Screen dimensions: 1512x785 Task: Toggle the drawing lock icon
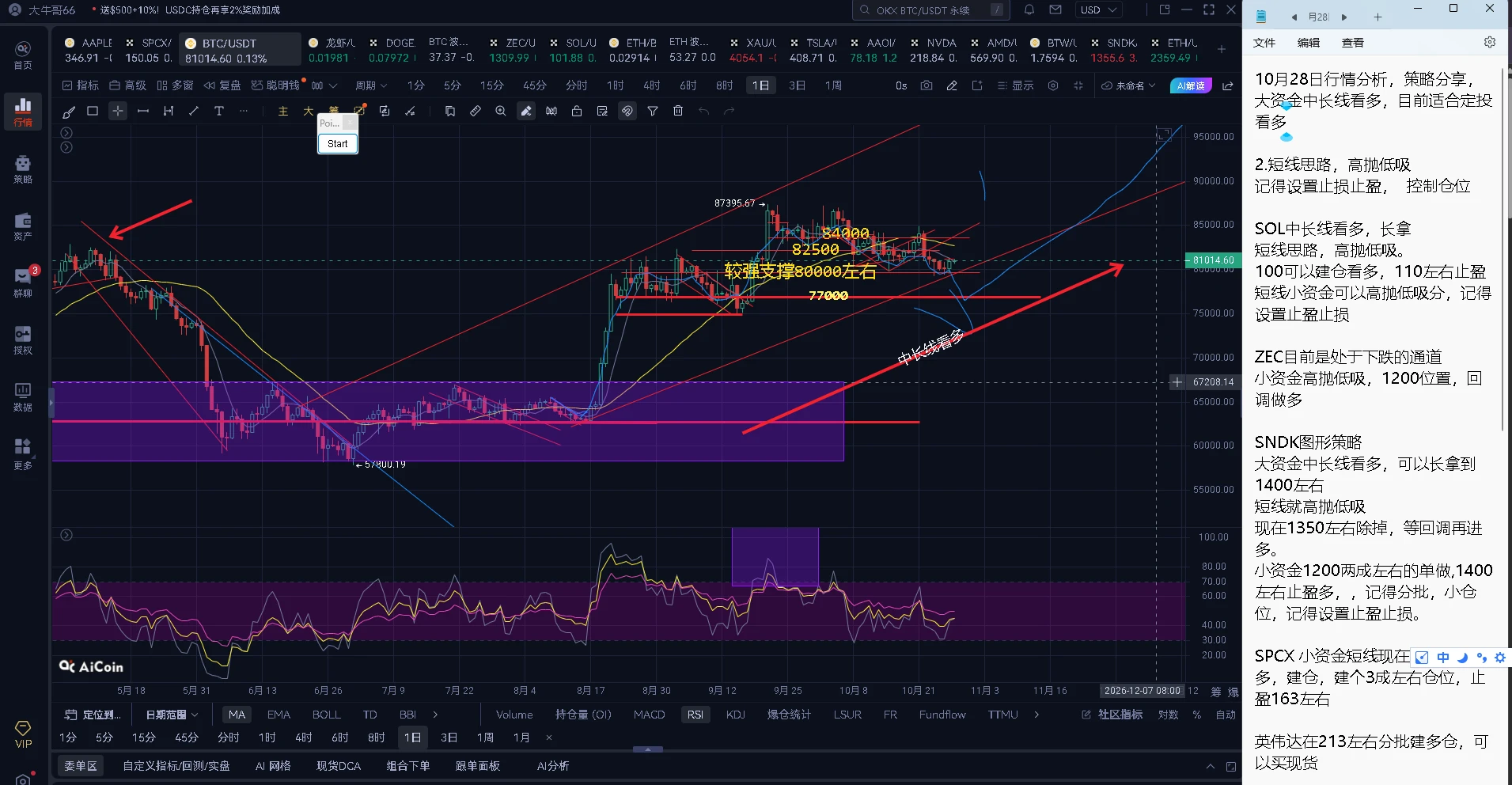click(577, 112)
